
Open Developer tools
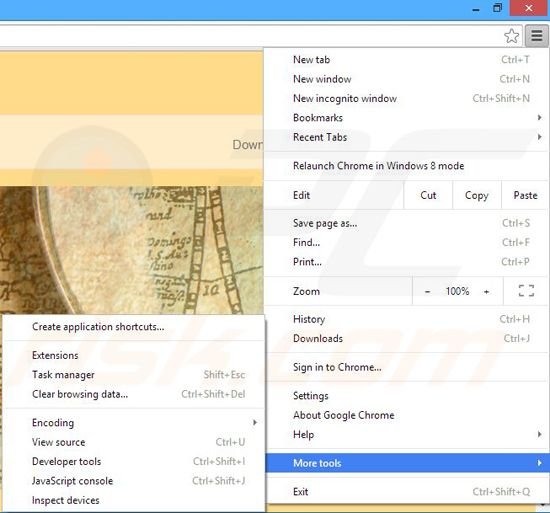click(x=133, y=461)
